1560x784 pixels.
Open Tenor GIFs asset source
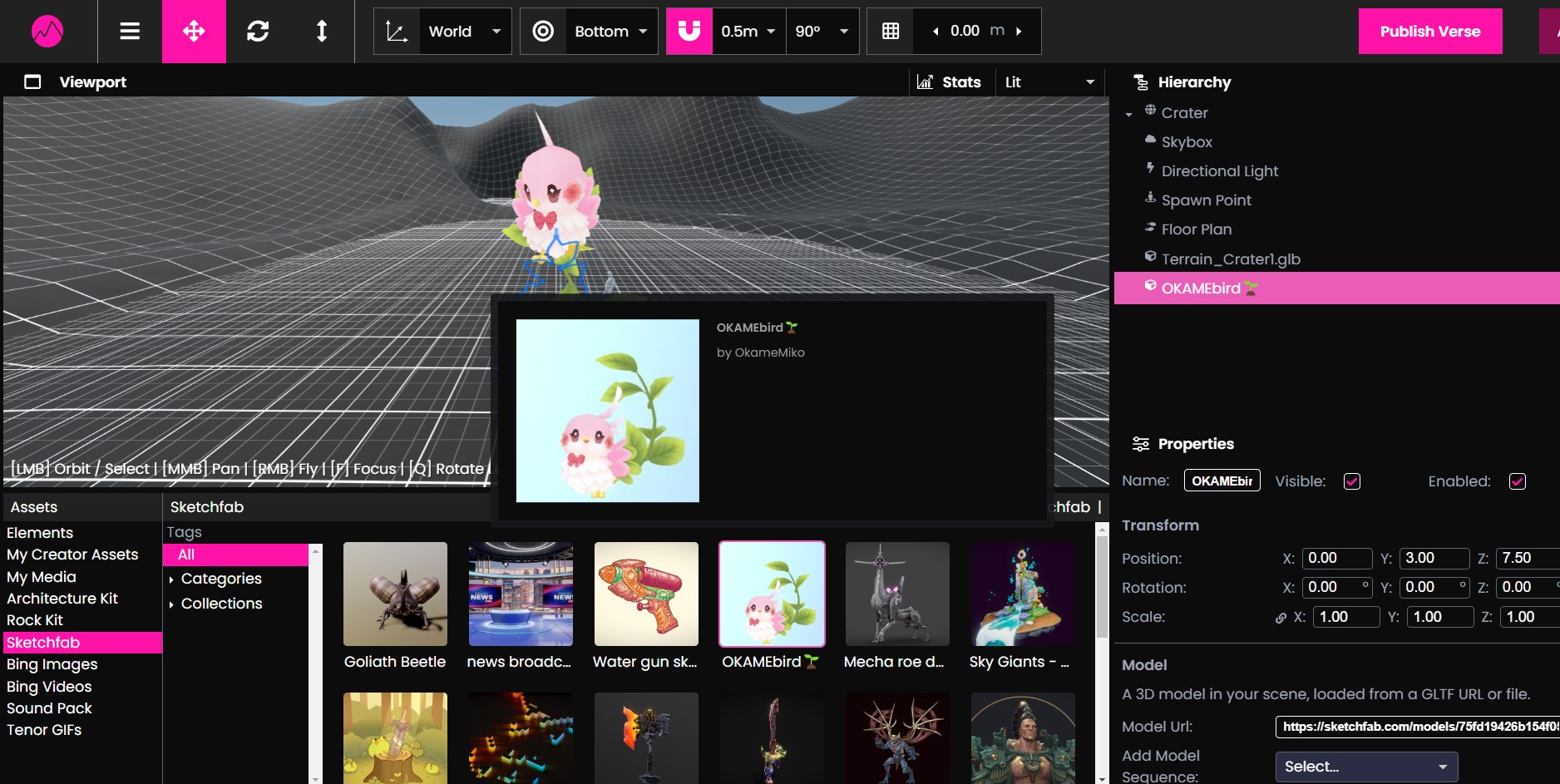(x=44, y=730)
